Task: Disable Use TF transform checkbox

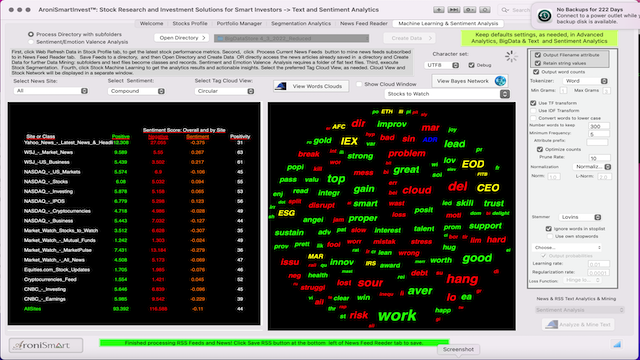Action: pos(533,103)
